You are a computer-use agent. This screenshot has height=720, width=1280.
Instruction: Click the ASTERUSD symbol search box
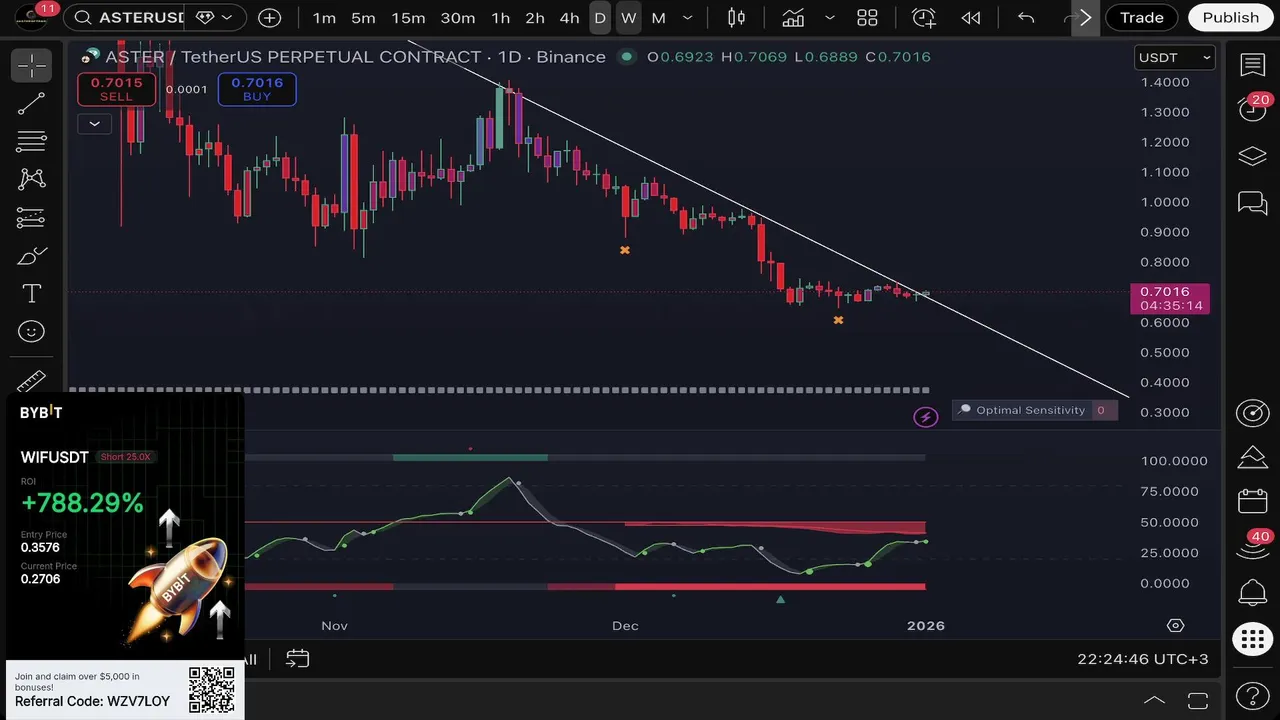(124, 17)
